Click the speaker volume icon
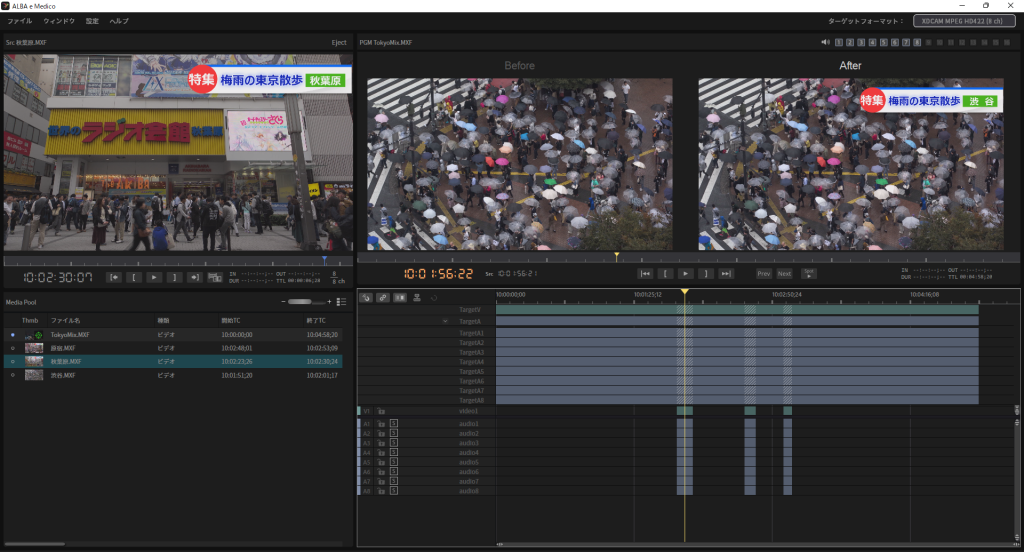Viewport: 1024px width, 552px height. pyautogui.click(x=825, y=42)
